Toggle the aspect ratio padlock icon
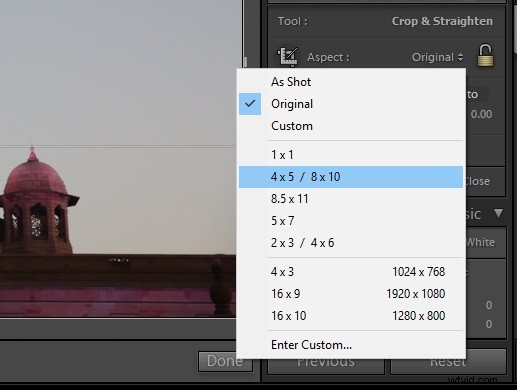 tap(485, 55)
